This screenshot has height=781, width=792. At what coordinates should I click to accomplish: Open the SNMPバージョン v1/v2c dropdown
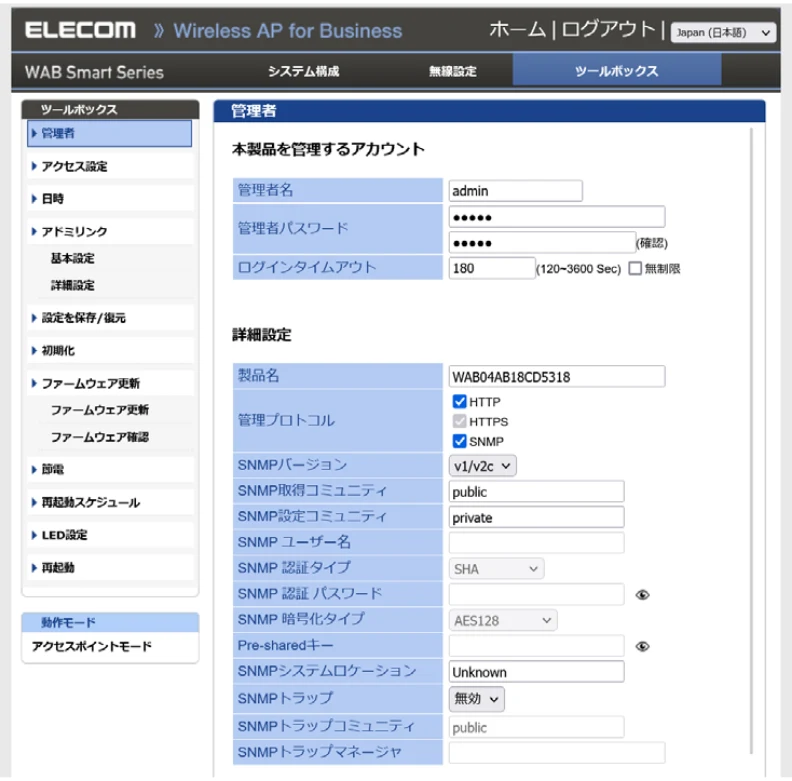[x=482, y=466]
